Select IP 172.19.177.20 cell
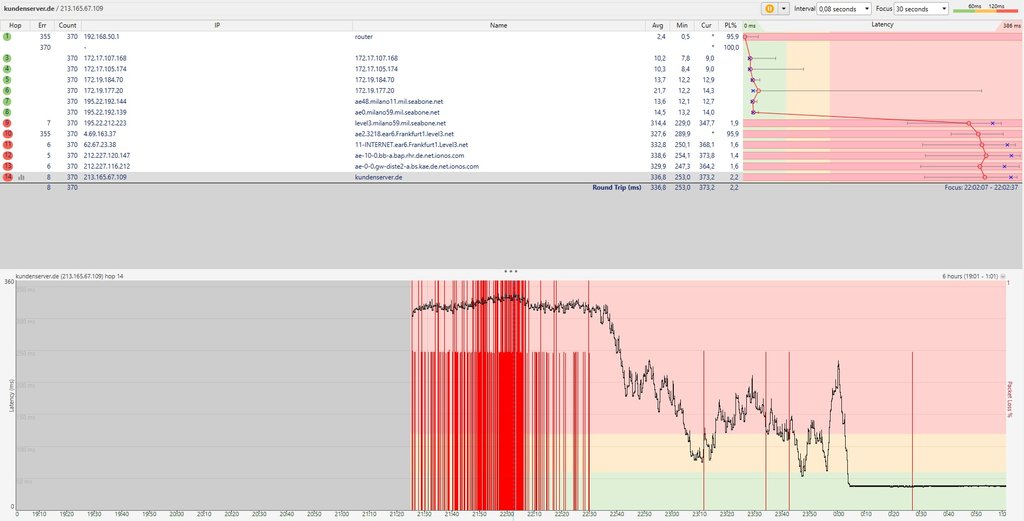1024x521 pixels. click(x=103, y=91)
